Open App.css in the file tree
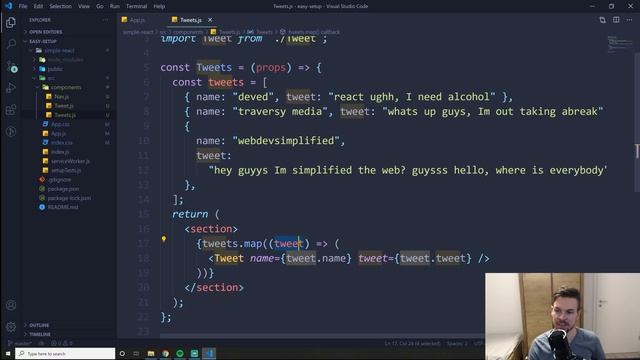The height and width of the screenshot is (360, 640). (x=60, y=124)
